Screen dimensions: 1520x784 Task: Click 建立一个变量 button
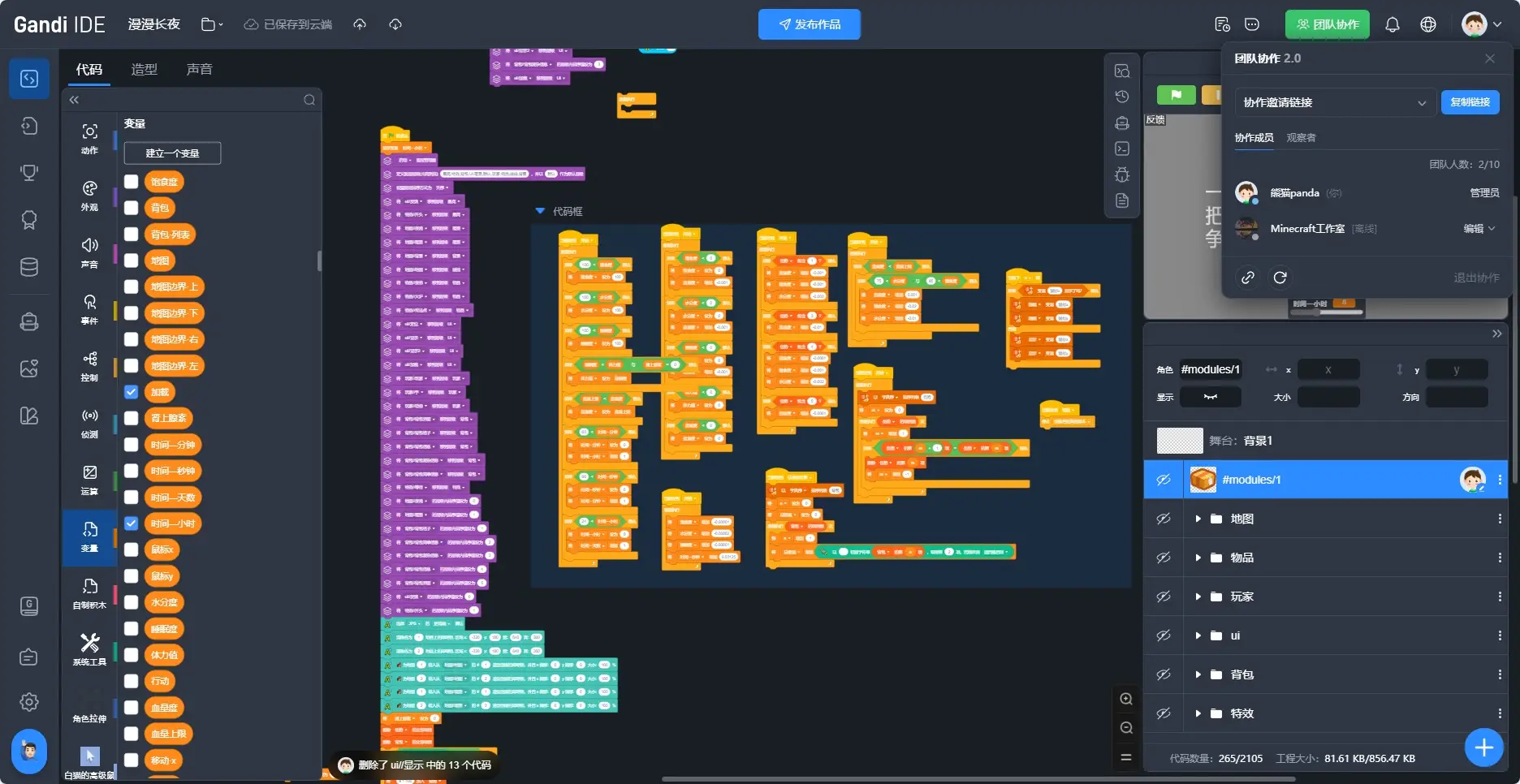click(172, 153)
